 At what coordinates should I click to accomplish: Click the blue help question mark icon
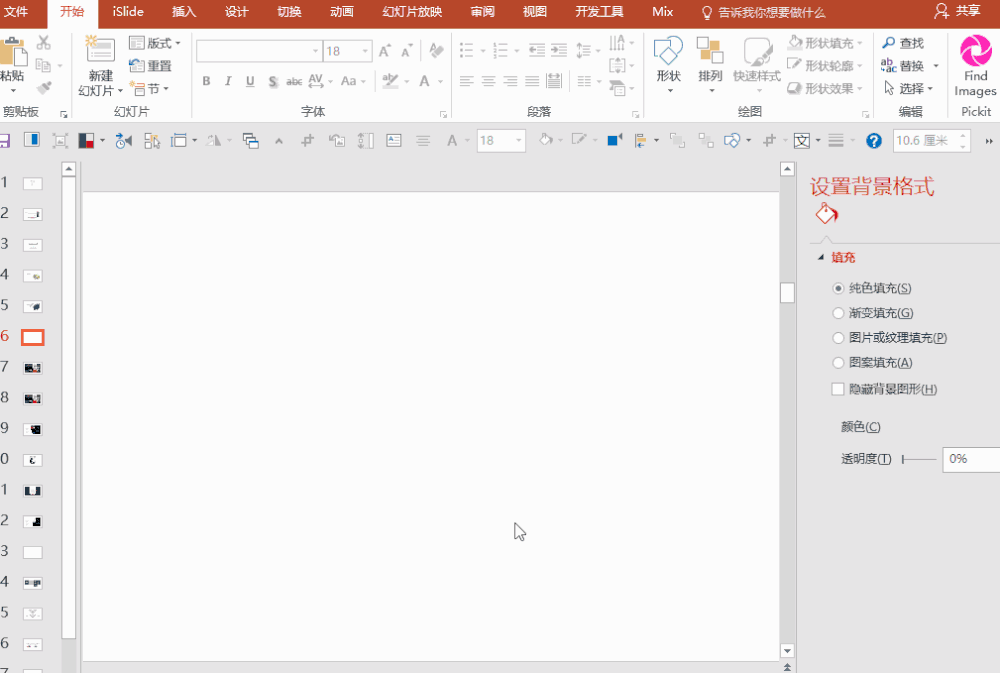point(873,141)
